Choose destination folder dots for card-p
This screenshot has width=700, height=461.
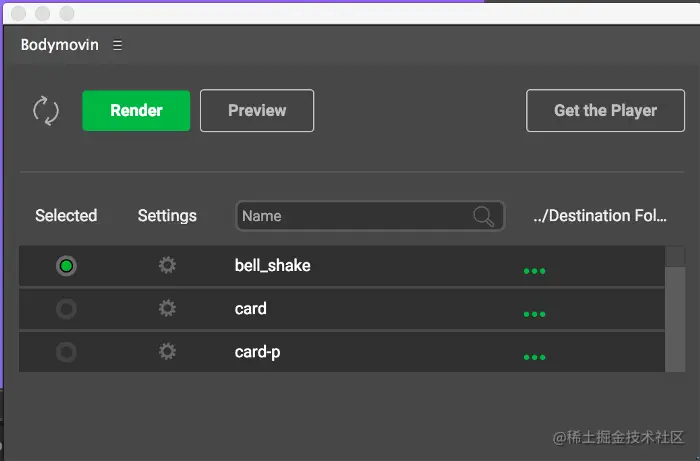pyautogui.click(x=534, y=357)
